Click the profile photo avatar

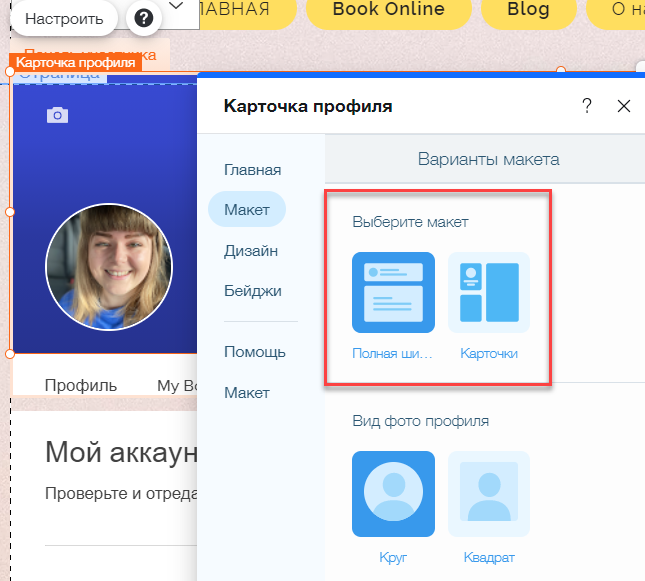(x=109, y=267)
